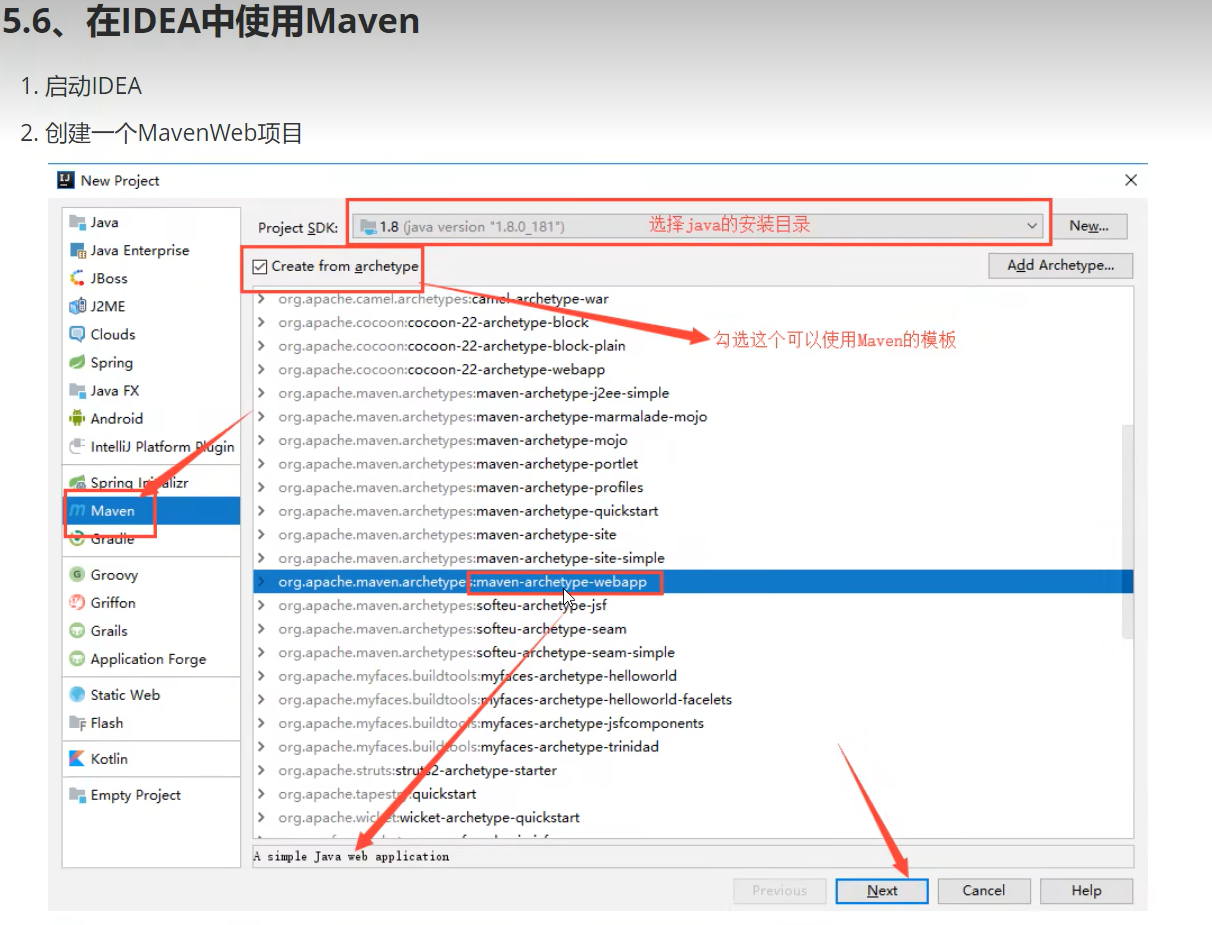The height and width of the screenshot is (925, 1212).
Task: Click the archetype list vertical scrollbar
Action: click(1127, 530)
